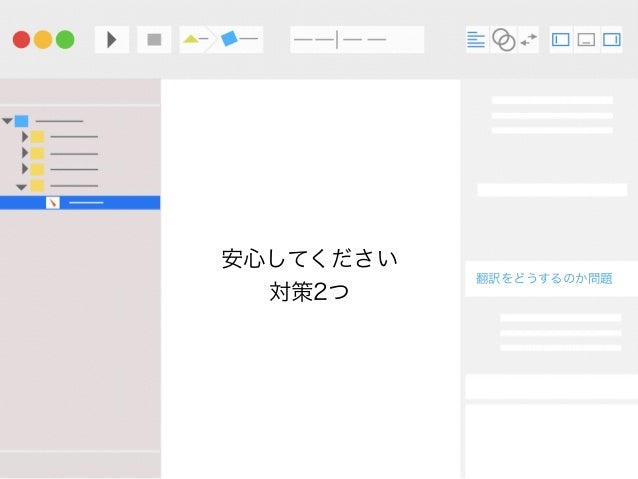This screenshot has width=638, height=479.
Task: Expand the first yellow folder
Action: click(25, 137)
